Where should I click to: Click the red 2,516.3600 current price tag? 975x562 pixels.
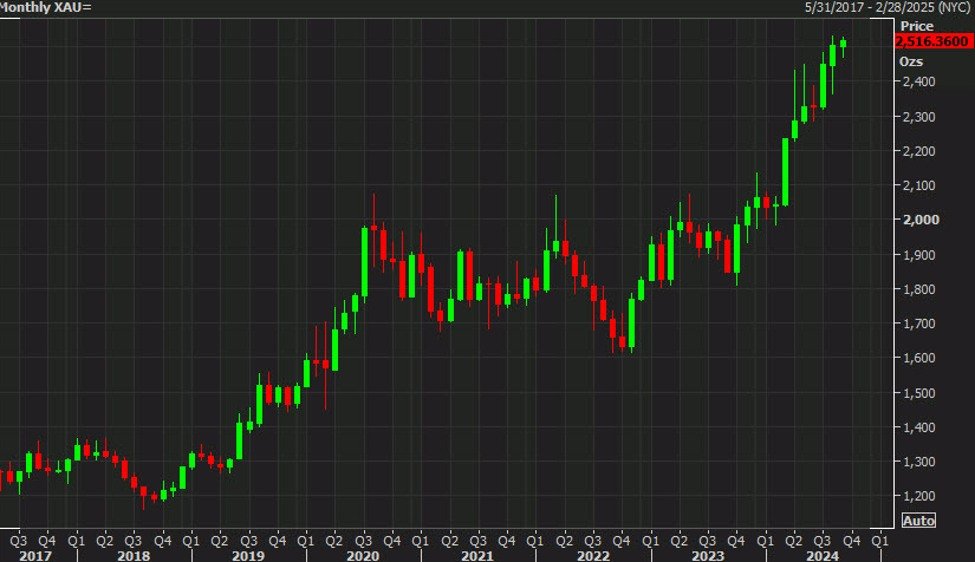(932, 42)
